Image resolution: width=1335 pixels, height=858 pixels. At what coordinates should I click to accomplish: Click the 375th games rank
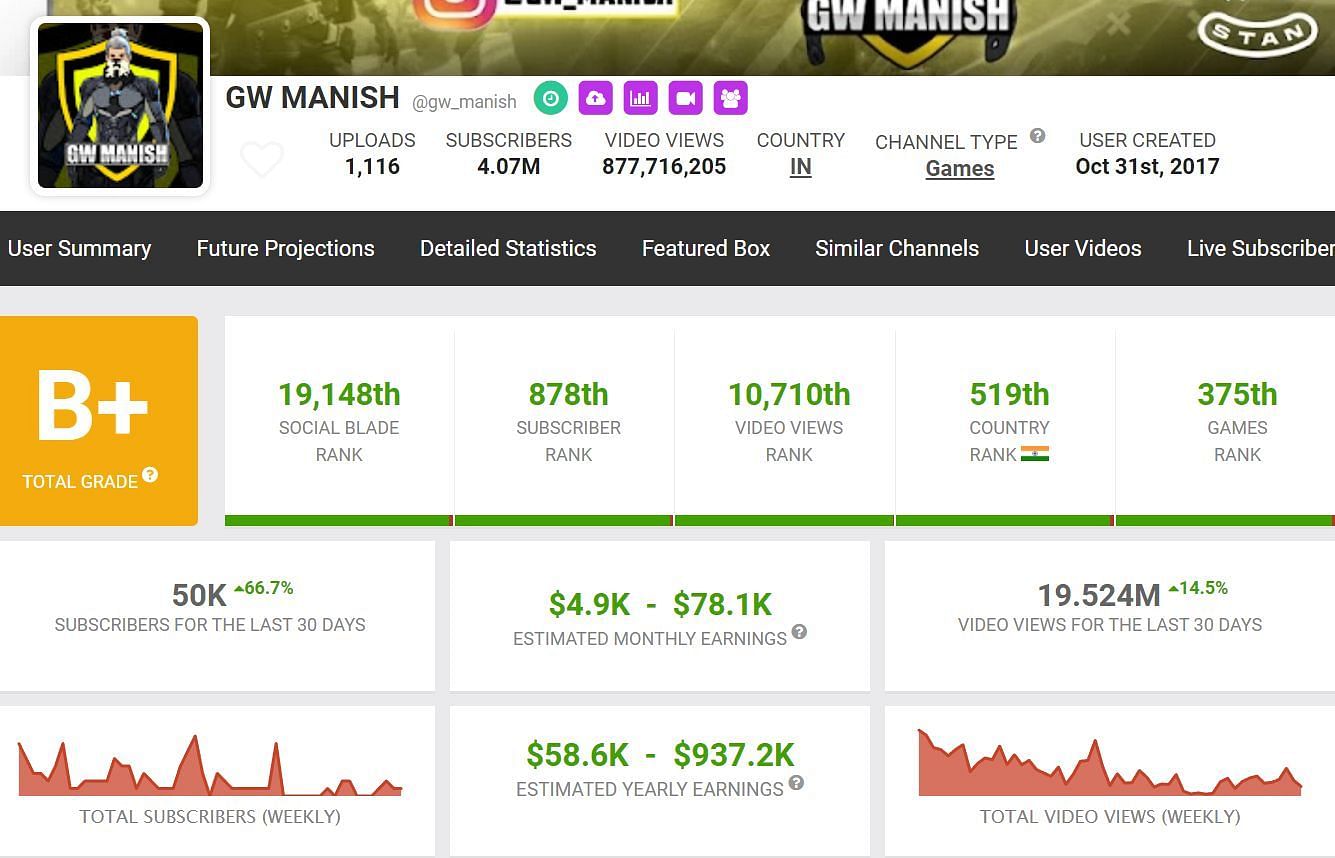[x=1237, y=395]
